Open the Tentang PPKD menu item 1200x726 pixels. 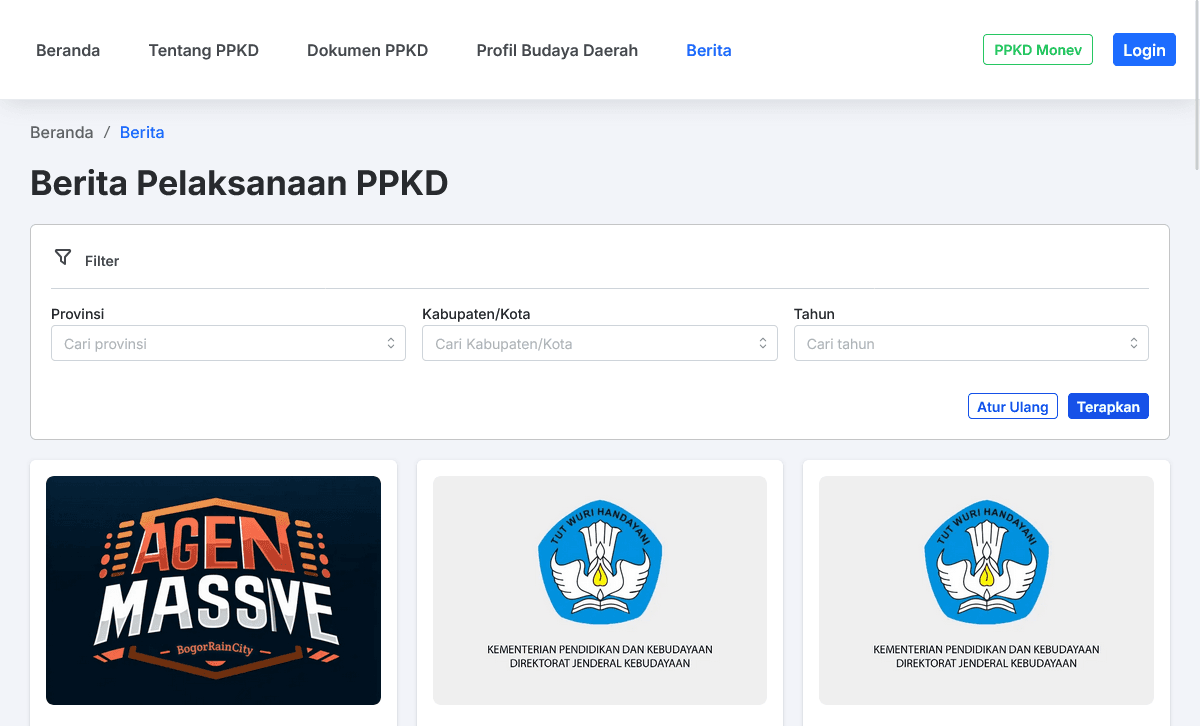pyautogui.click(x=203, y=50)
